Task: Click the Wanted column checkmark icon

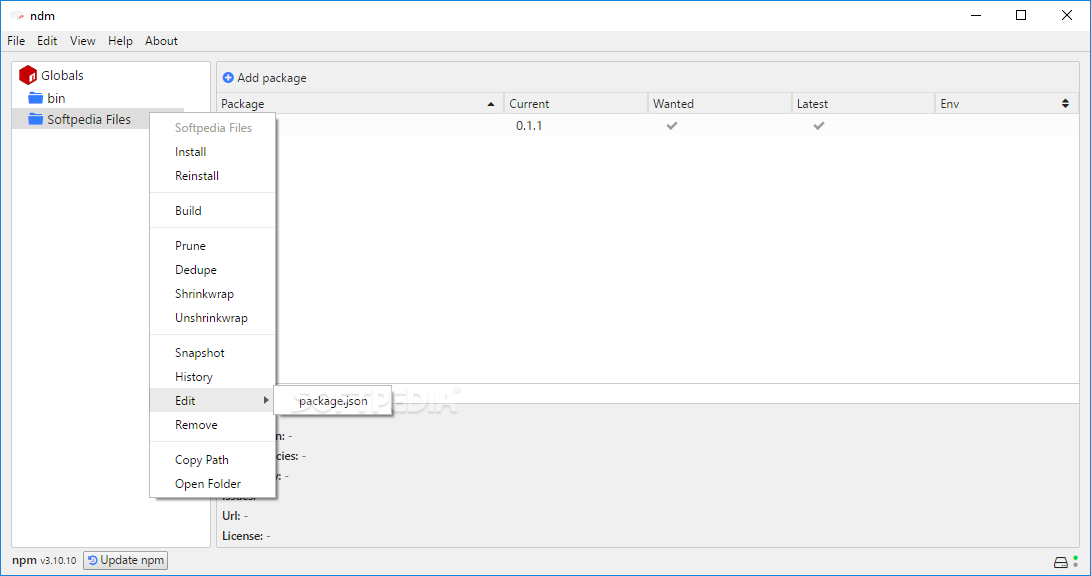Action: 671,126
